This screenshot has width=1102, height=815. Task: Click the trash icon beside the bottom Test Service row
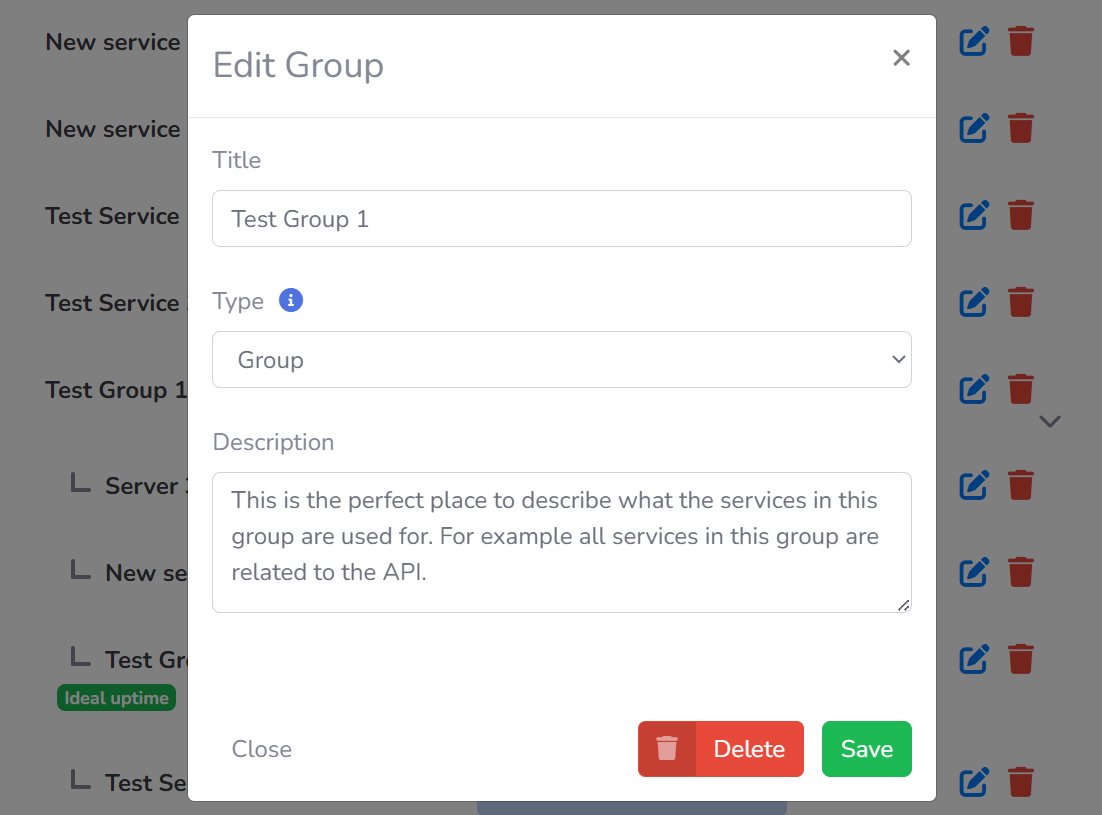pos(1021,782)
